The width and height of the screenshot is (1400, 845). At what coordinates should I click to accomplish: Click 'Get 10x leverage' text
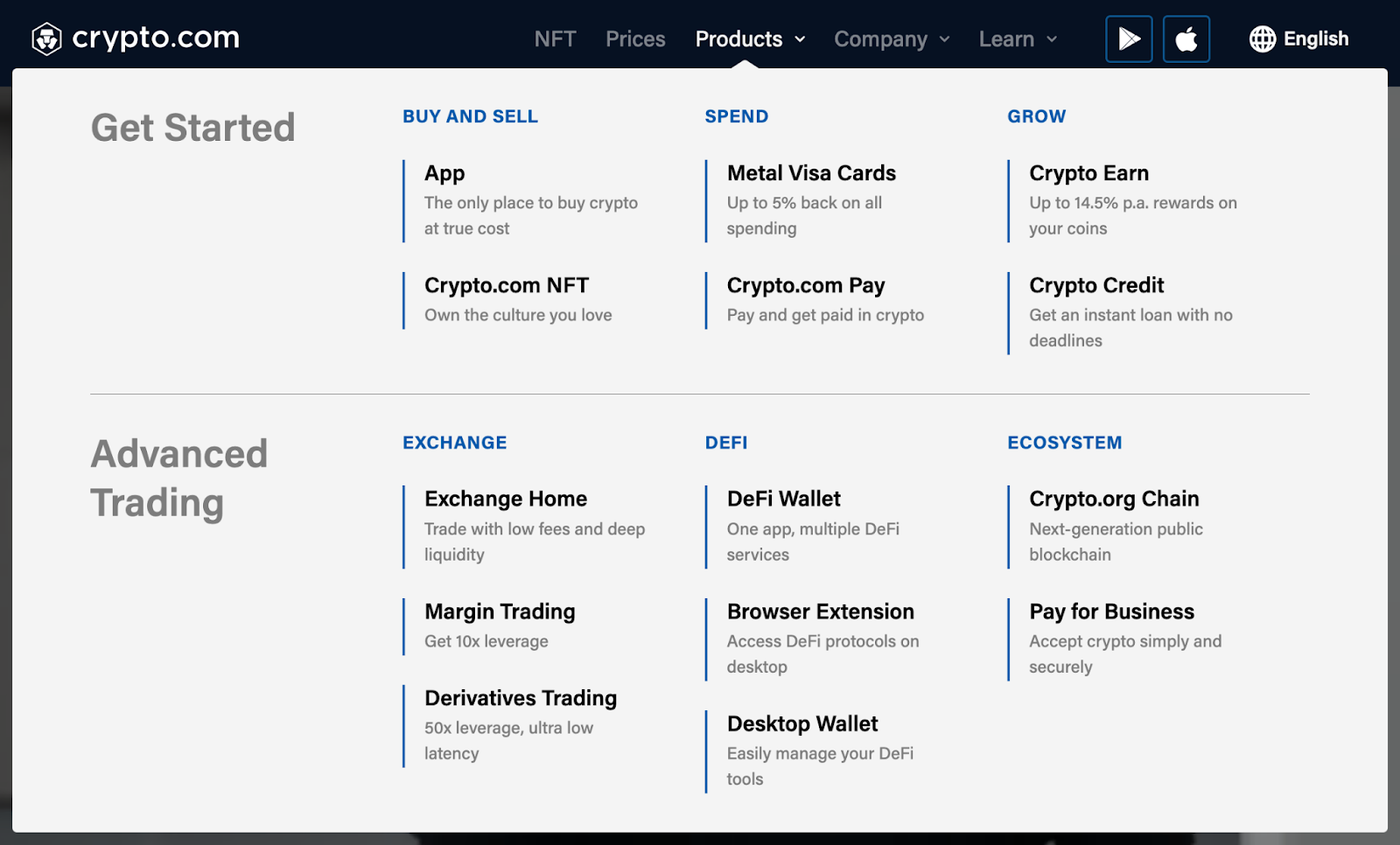pos(486,641)
